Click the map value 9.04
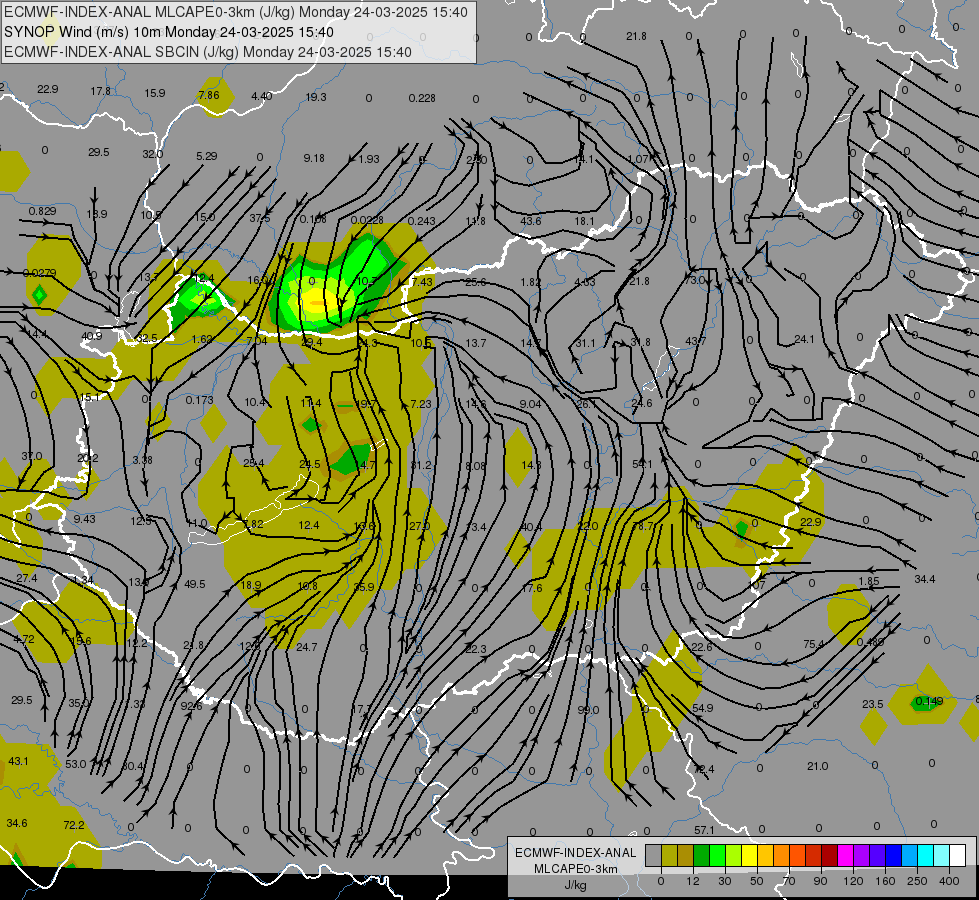979x900 pixels. (x=530, y=404)
